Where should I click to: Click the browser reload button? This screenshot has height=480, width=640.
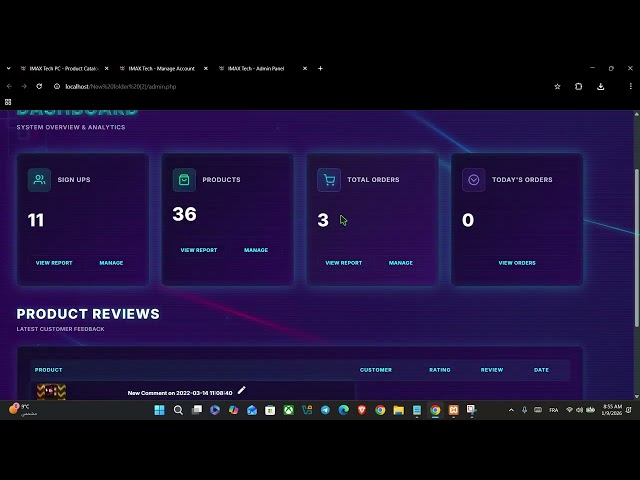41,87
